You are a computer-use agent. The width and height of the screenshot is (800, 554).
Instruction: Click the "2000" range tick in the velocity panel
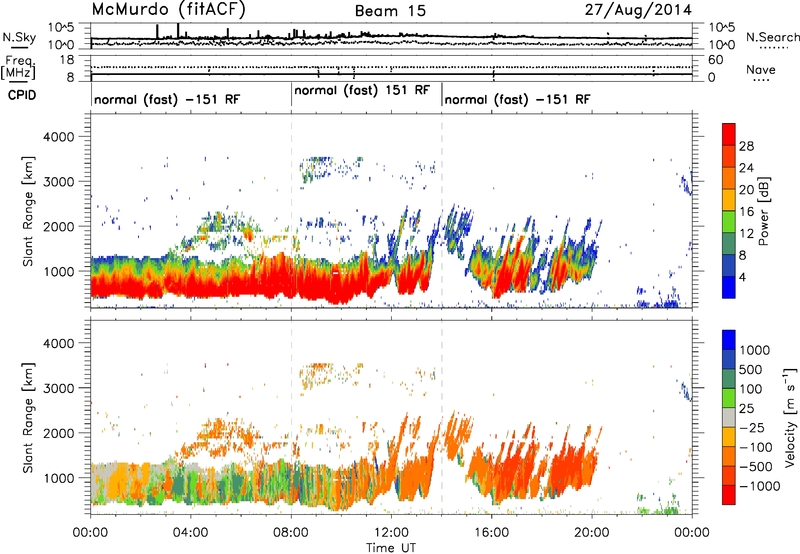58,433
